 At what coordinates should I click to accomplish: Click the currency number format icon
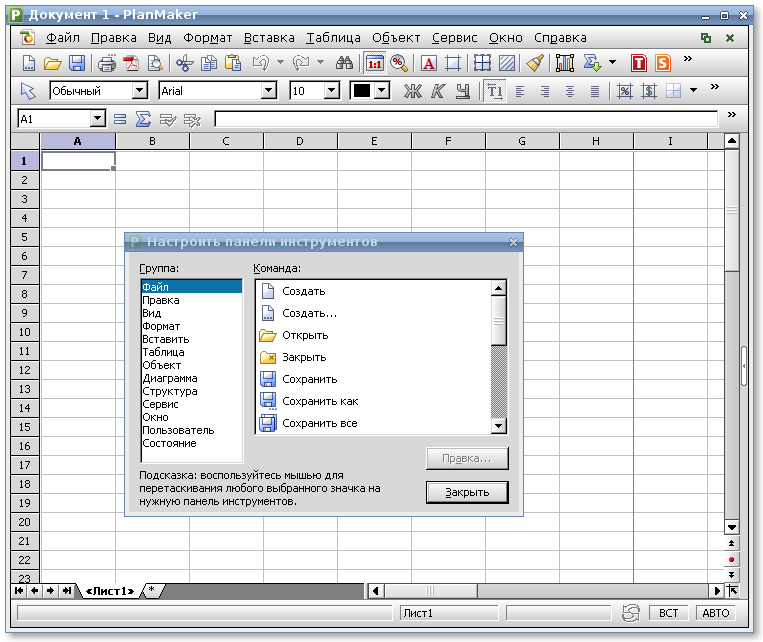(649, 91)
